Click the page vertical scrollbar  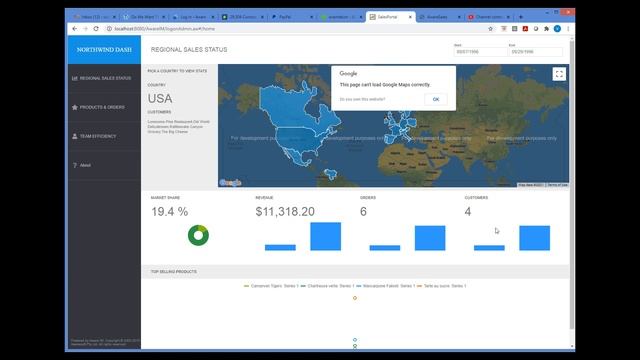(572, 184)
